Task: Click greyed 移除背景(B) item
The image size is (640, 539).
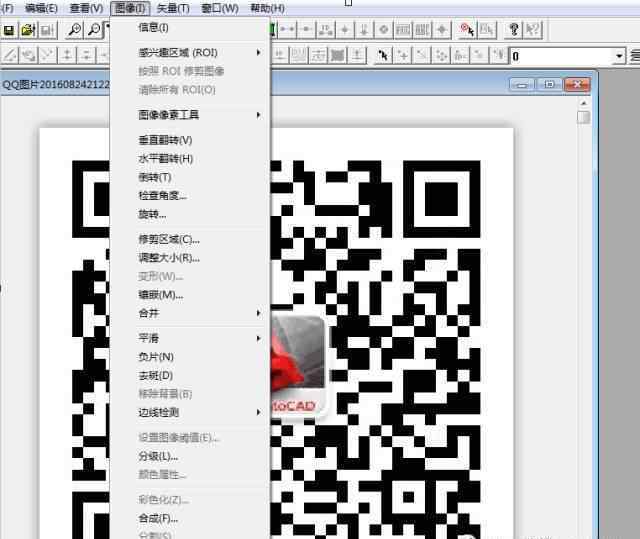Action: tap(189, 394)
